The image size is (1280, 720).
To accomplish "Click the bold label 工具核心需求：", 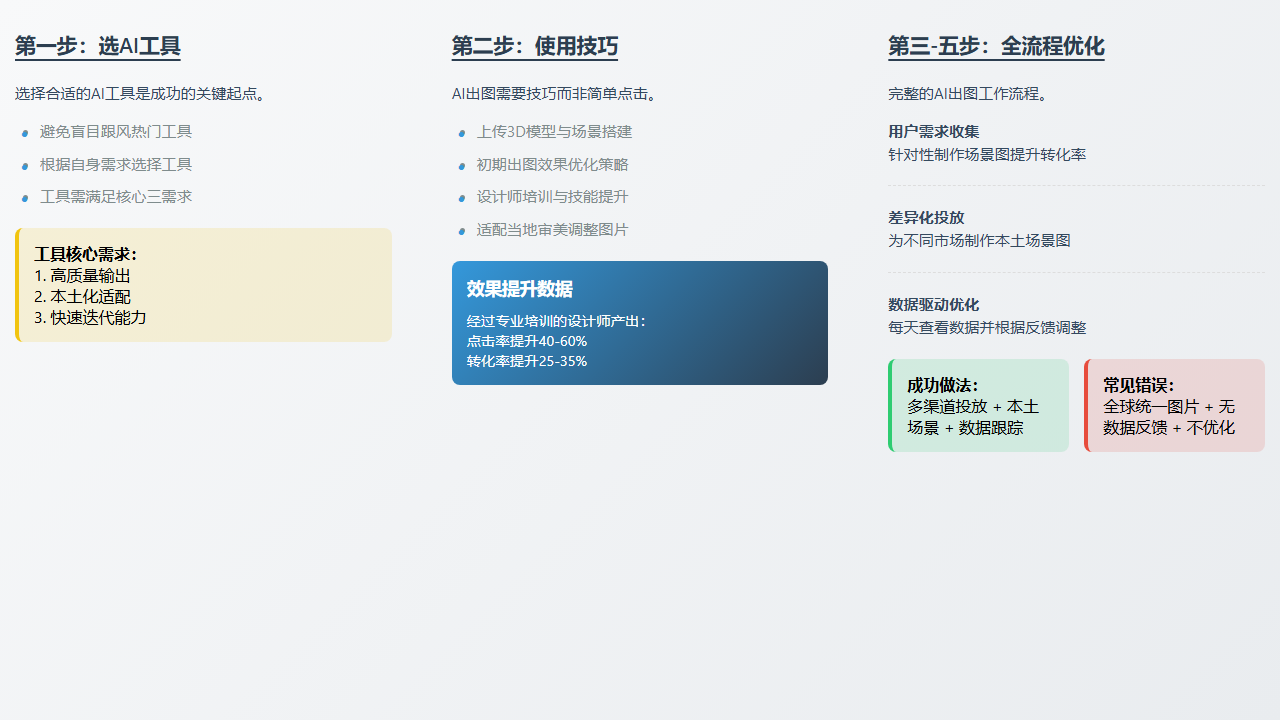I will click(86, 254).
